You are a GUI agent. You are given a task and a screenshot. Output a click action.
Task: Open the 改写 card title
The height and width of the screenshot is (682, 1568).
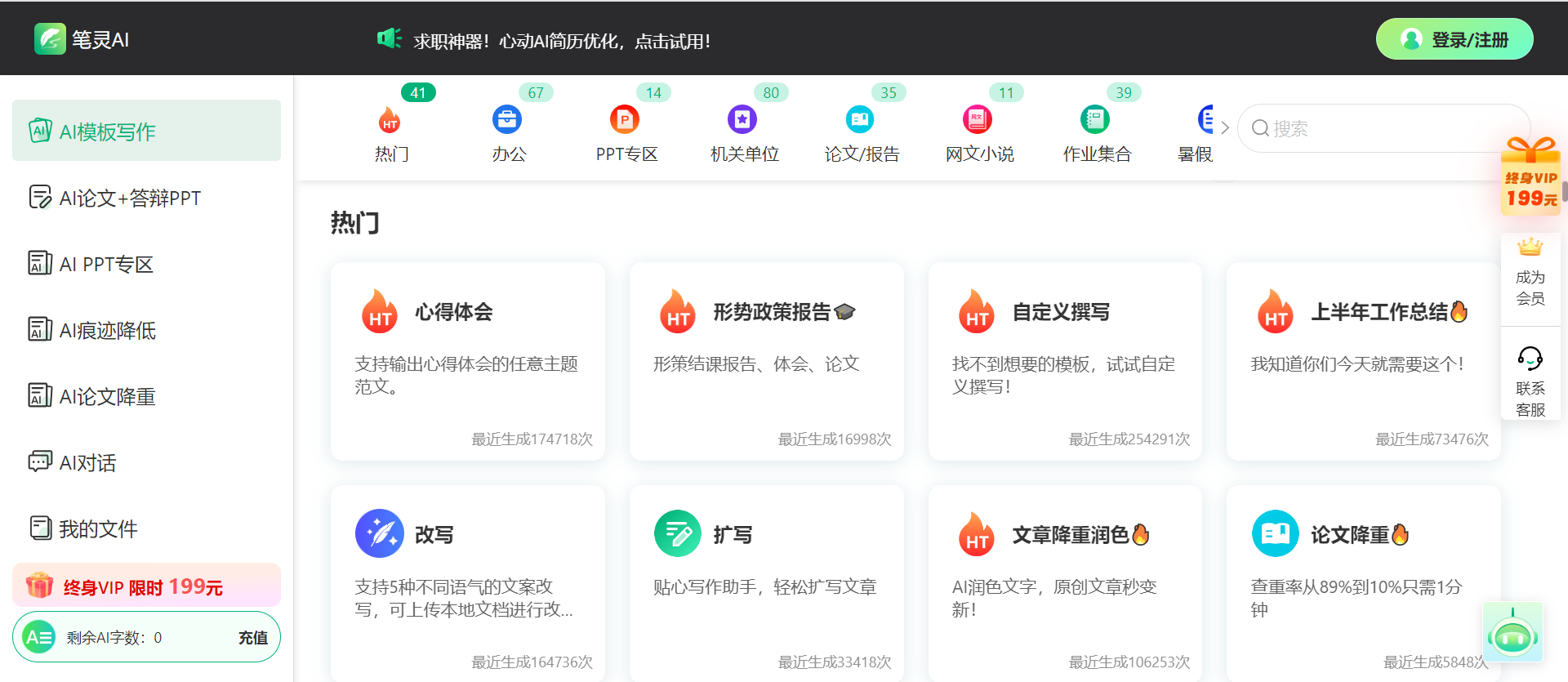click(434, 535)
